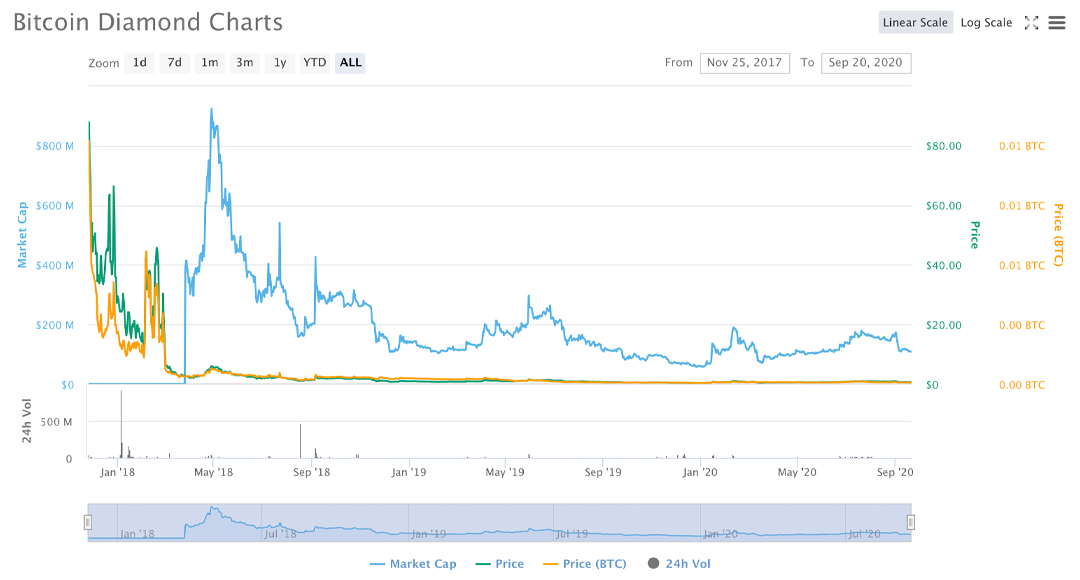1080x580 pixels.
Task: Edit the To date field
Action: click(x=866, y=63)
